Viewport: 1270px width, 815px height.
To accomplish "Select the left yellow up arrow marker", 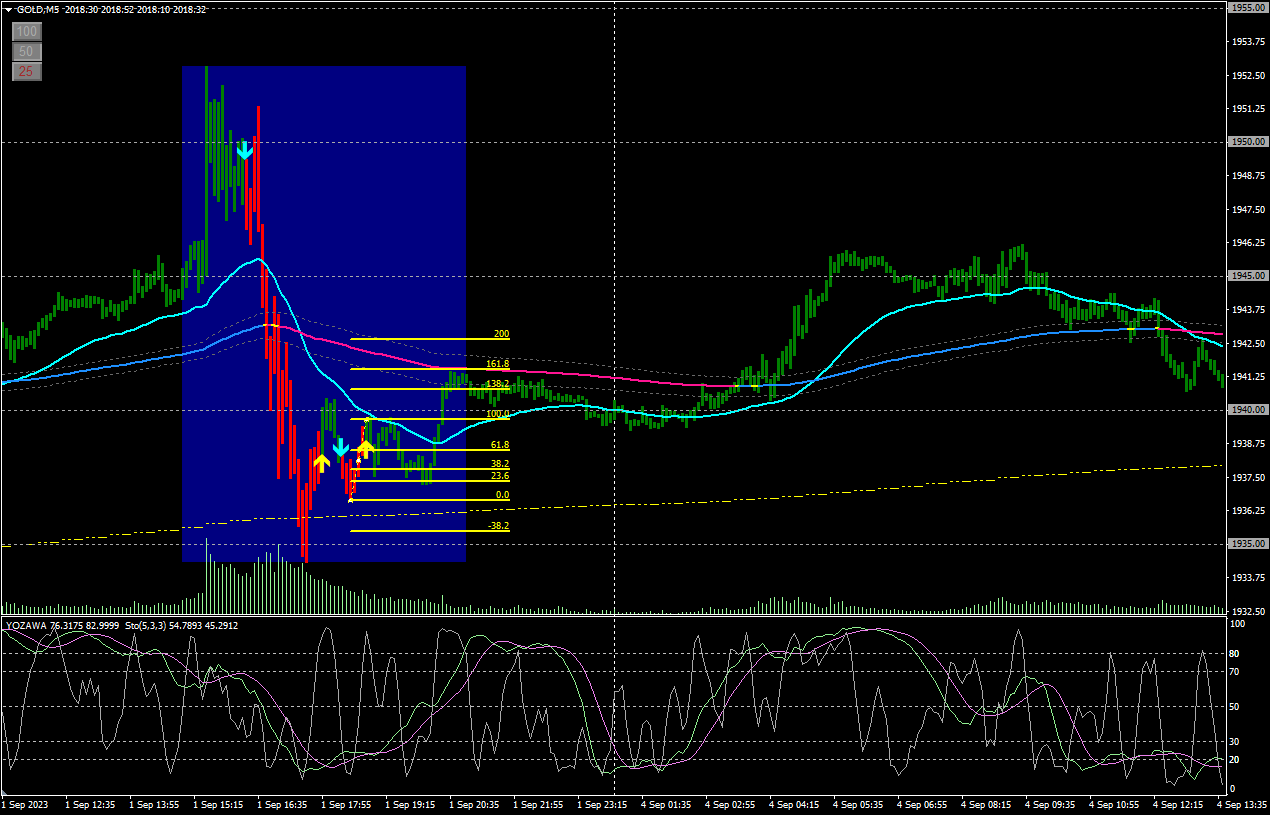I will 321,462.
